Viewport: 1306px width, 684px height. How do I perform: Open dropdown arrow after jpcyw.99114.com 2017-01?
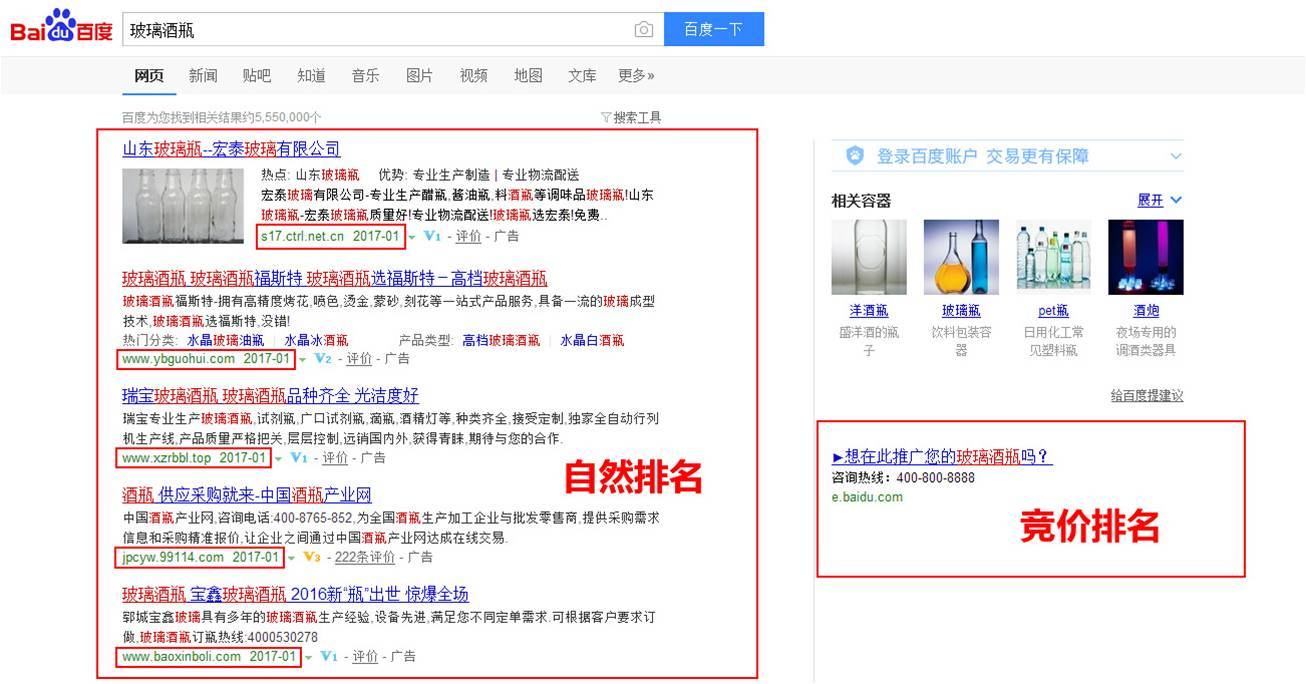coord(291,558)
